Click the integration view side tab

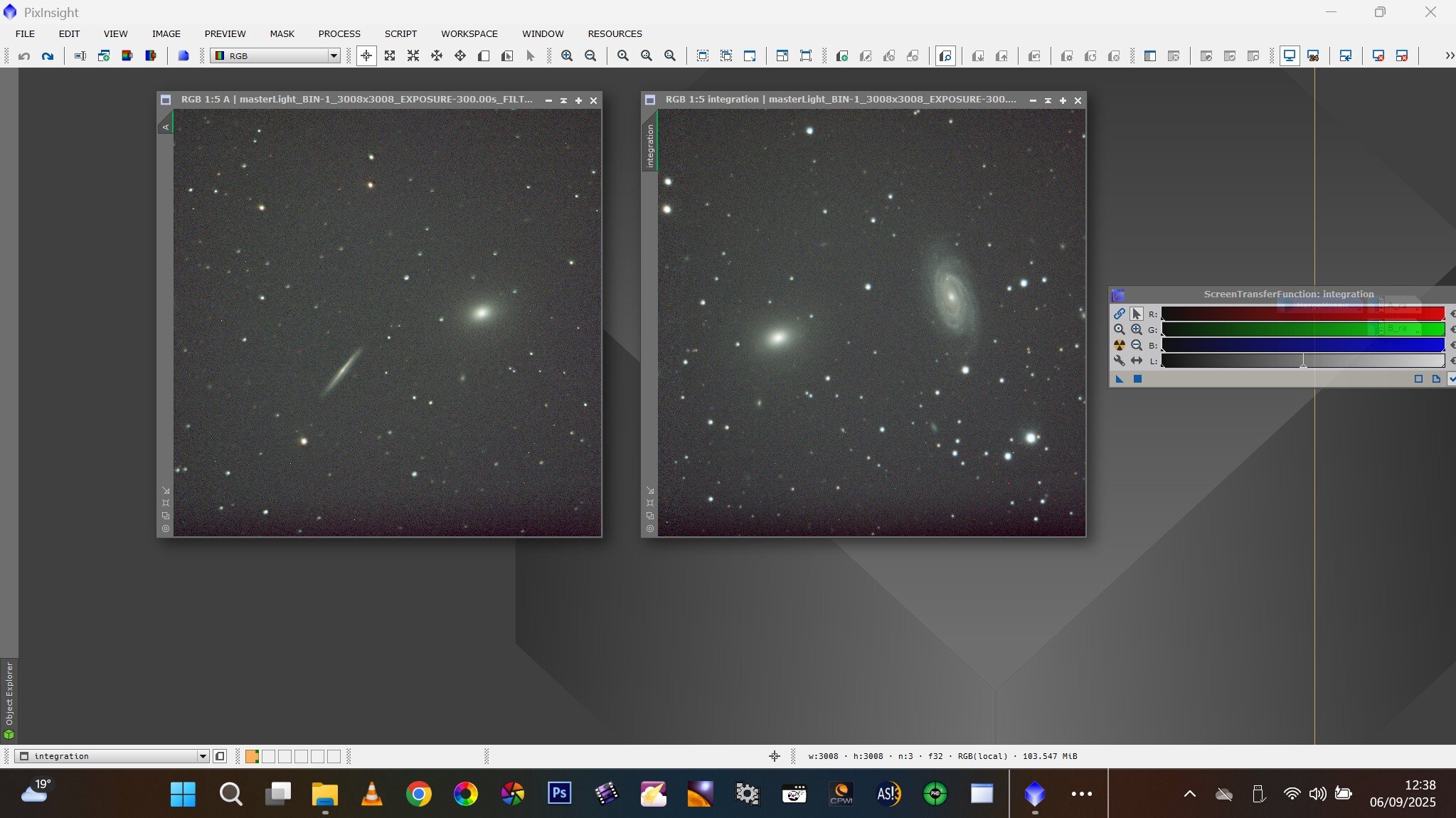coord(649,146)
